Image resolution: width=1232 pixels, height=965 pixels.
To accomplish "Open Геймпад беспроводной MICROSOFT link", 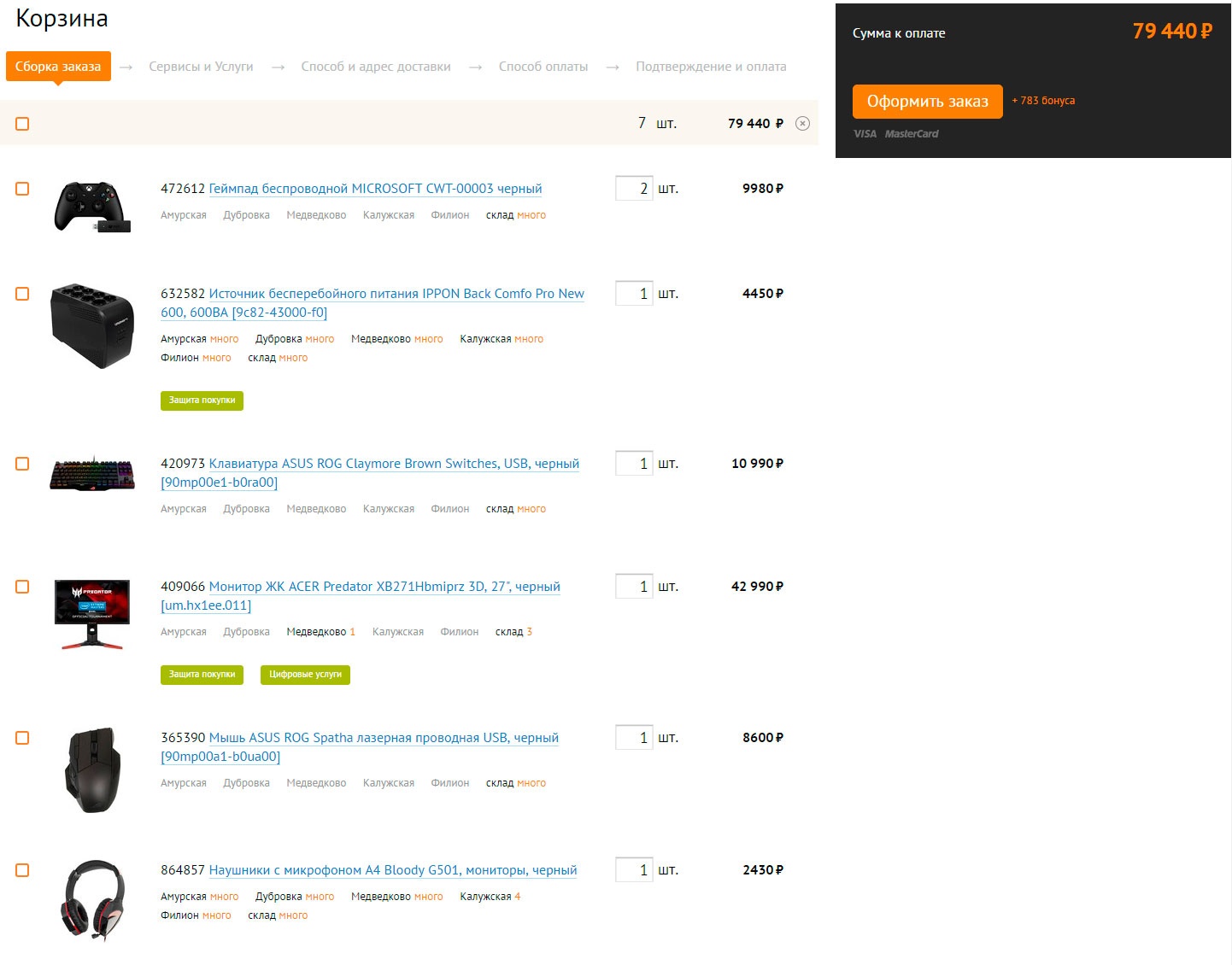I will coord(375,189).
